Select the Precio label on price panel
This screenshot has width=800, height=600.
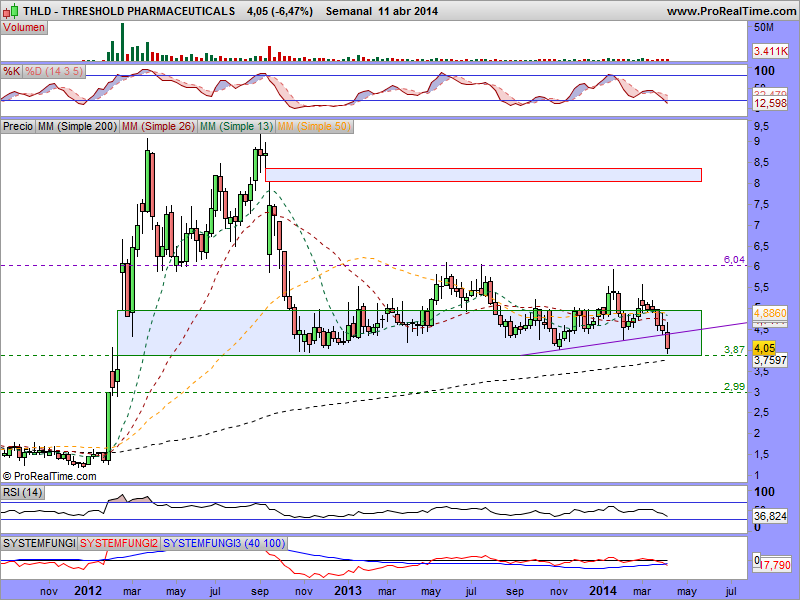(18, 127)
